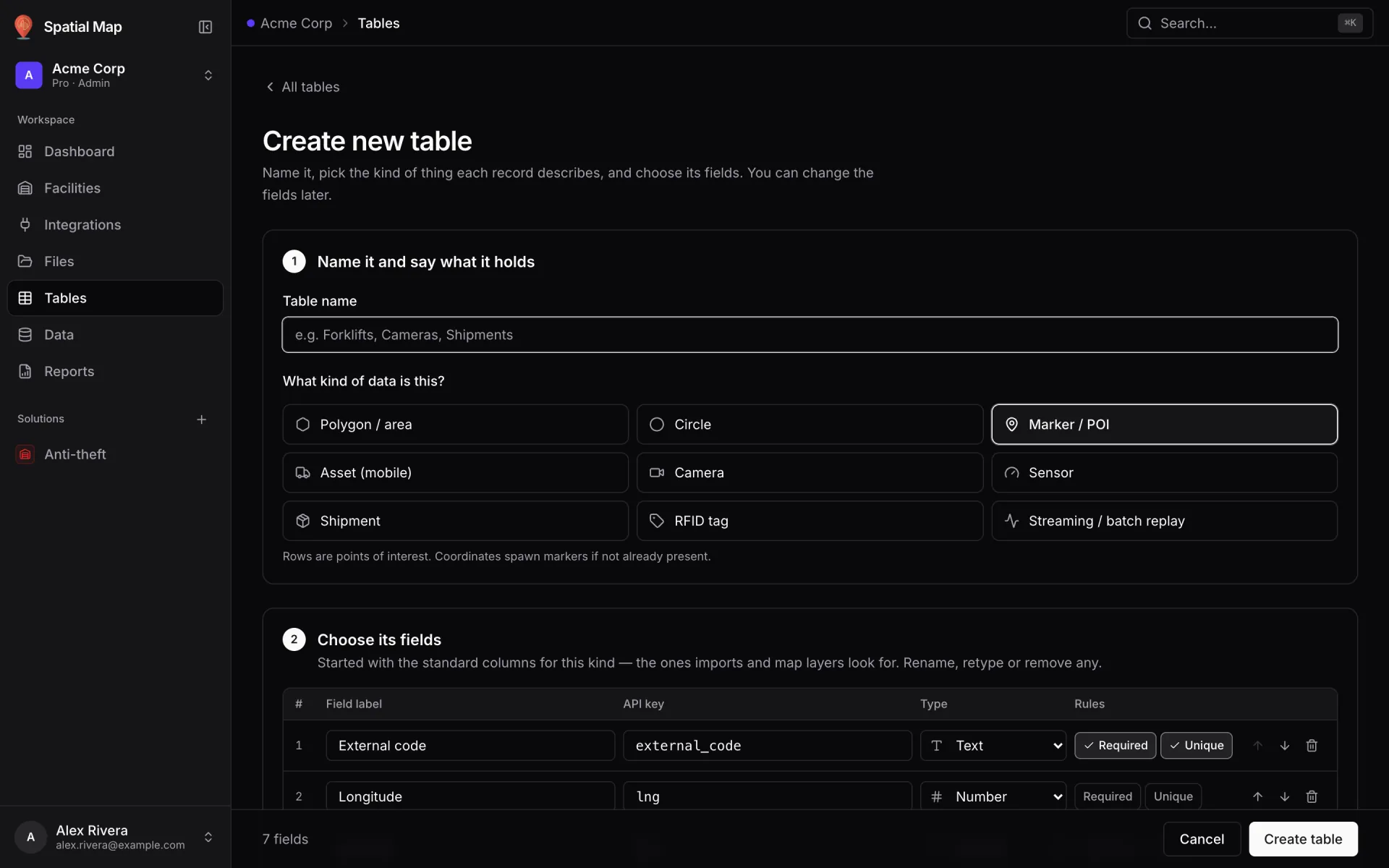Move Longitude field up
The height and width of the screenshot is (868, 1389).
click(1258, 796)
